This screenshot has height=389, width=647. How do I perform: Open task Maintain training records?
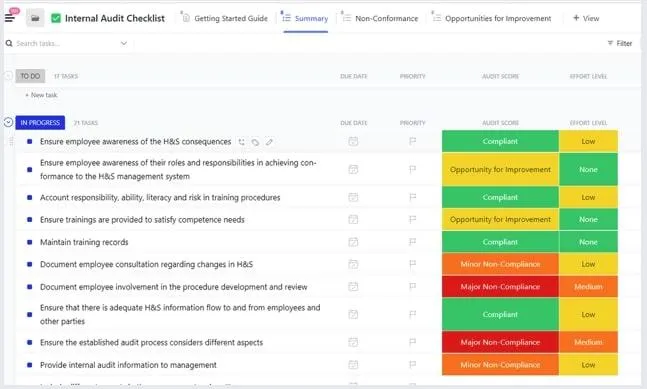click(84, 242)
